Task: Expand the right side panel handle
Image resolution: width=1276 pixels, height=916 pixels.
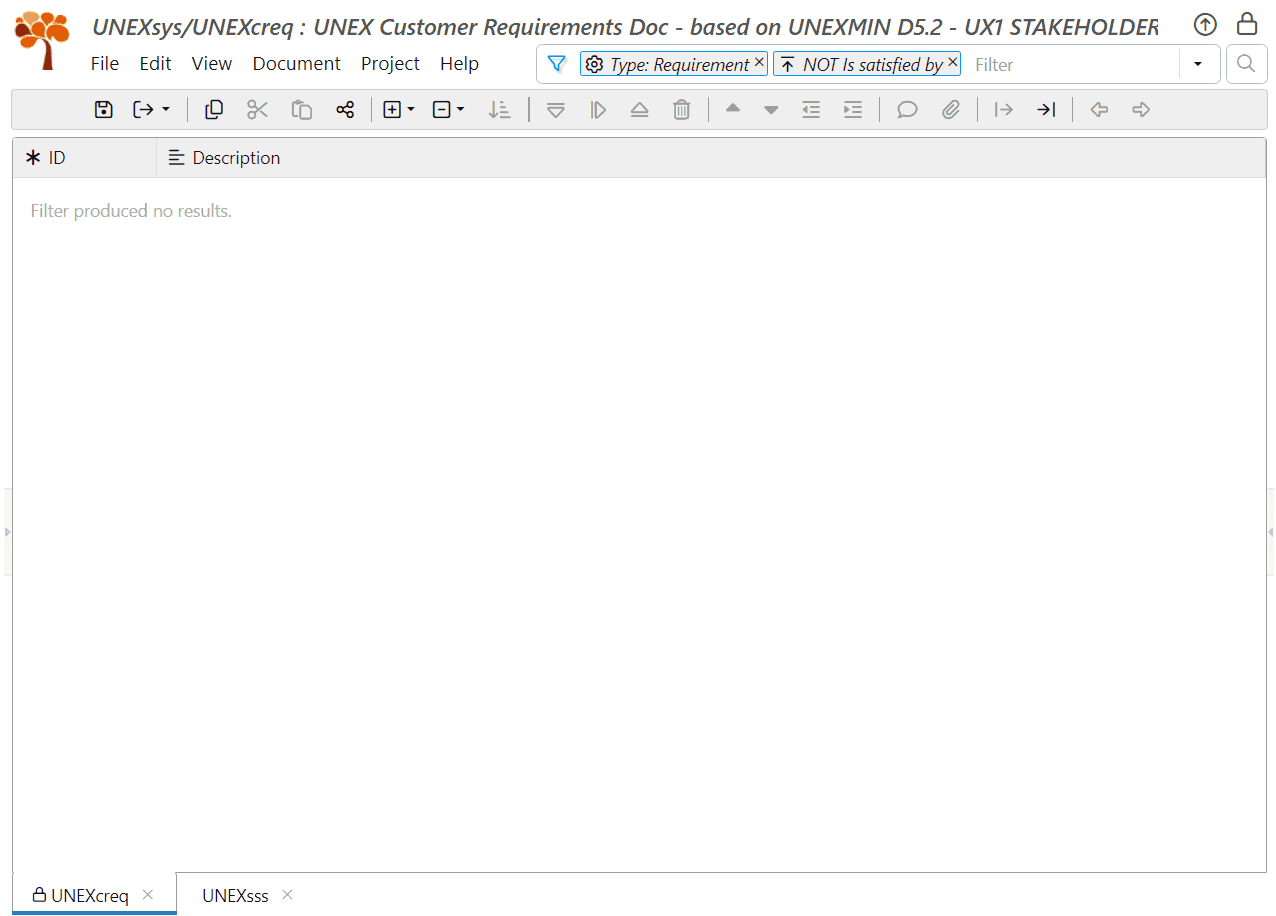Action: click(x=1270, y=532)
